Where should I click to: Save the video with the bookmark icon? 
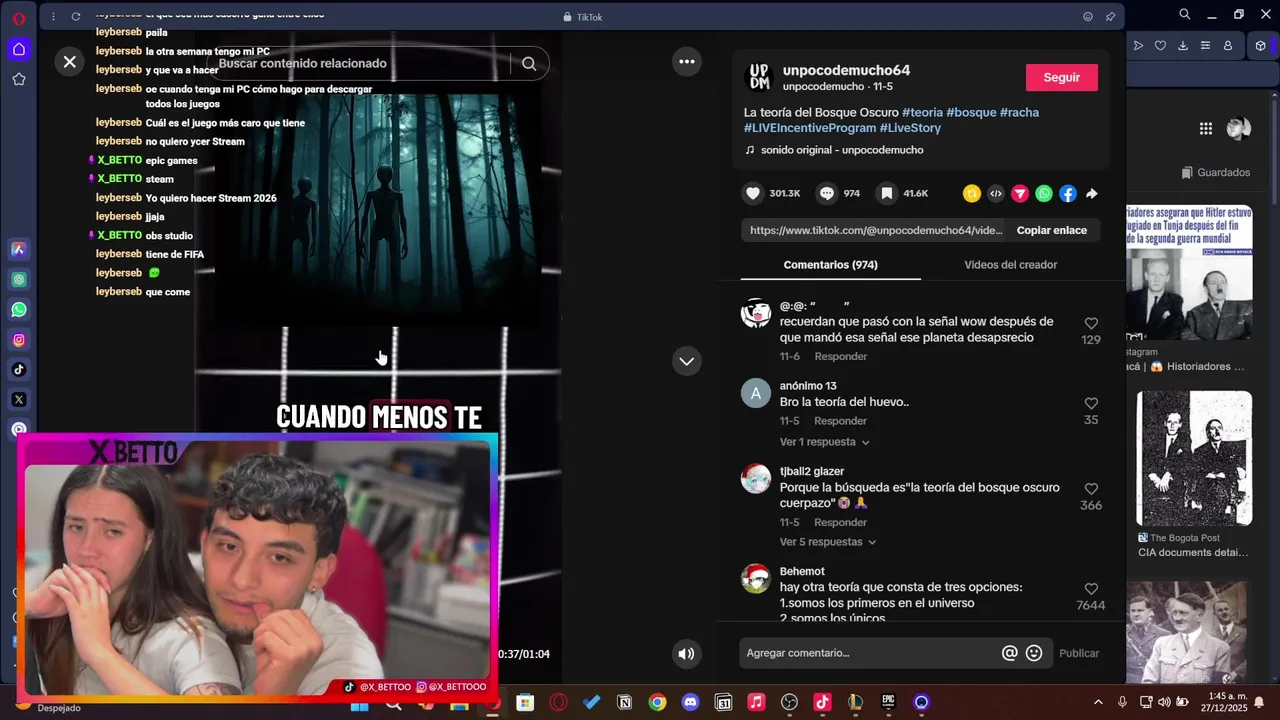point(886,193)
